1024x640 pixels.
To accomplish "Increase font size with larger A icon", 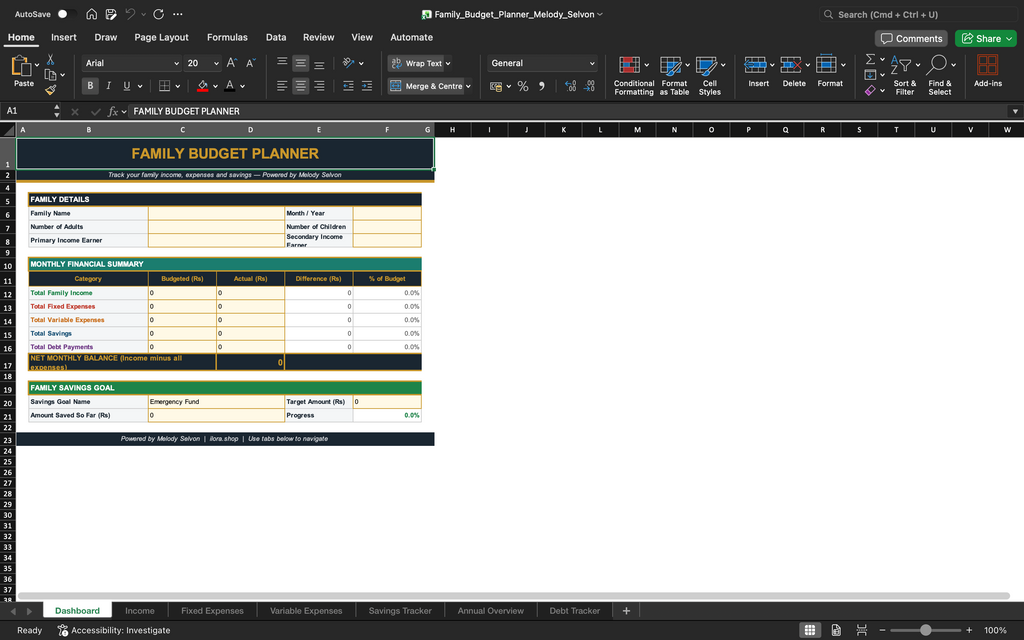I will [x=232, y=63].
